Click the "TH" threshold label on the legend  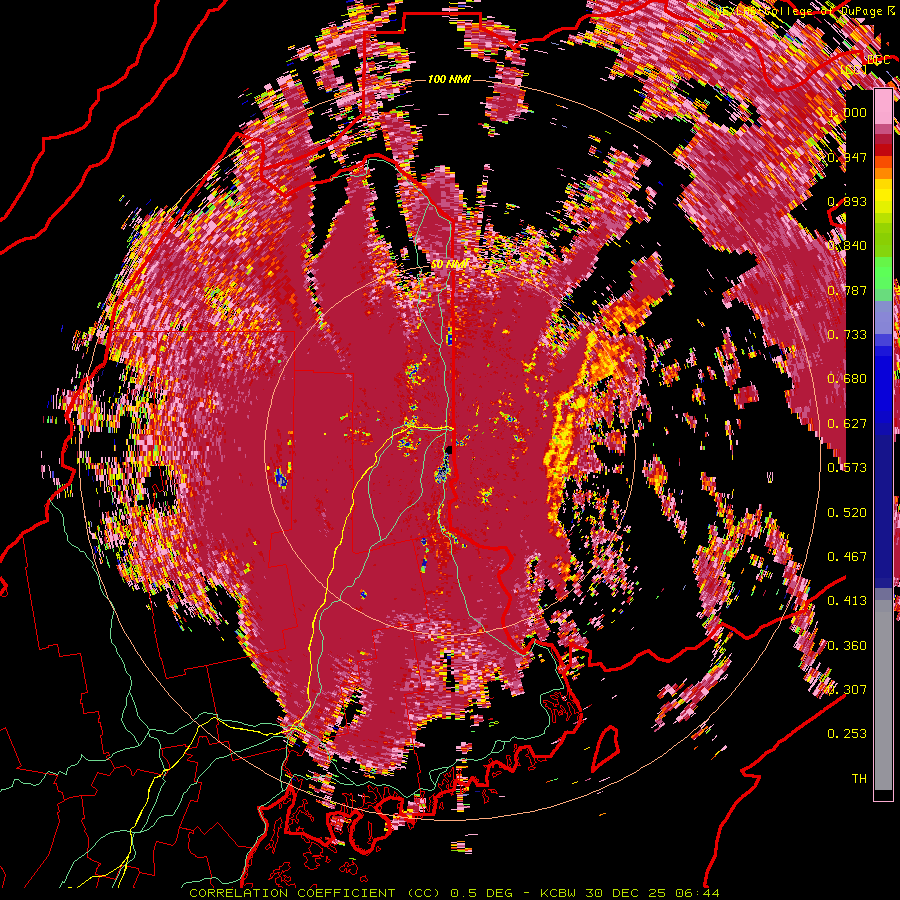point(859,779)
